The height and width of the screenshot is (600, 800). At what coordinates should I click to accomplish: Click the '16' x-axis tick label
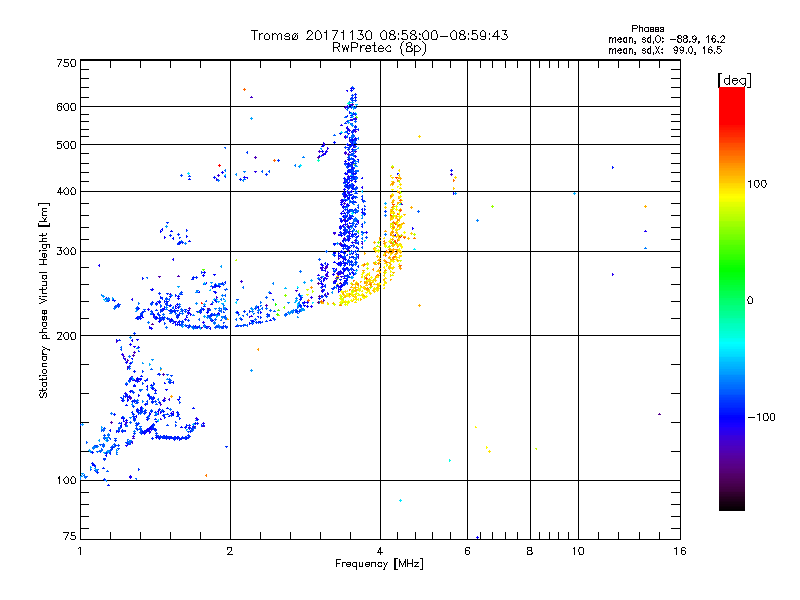coord(680,551)
